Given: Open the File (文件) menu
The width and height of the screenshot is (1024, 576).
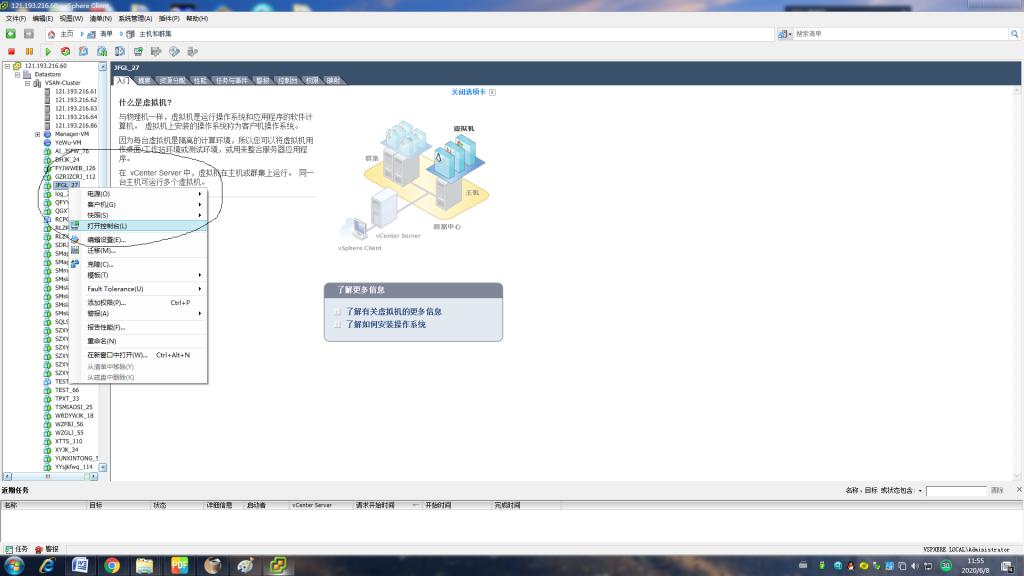Looking at the screenshot, I should pos(16,19).
